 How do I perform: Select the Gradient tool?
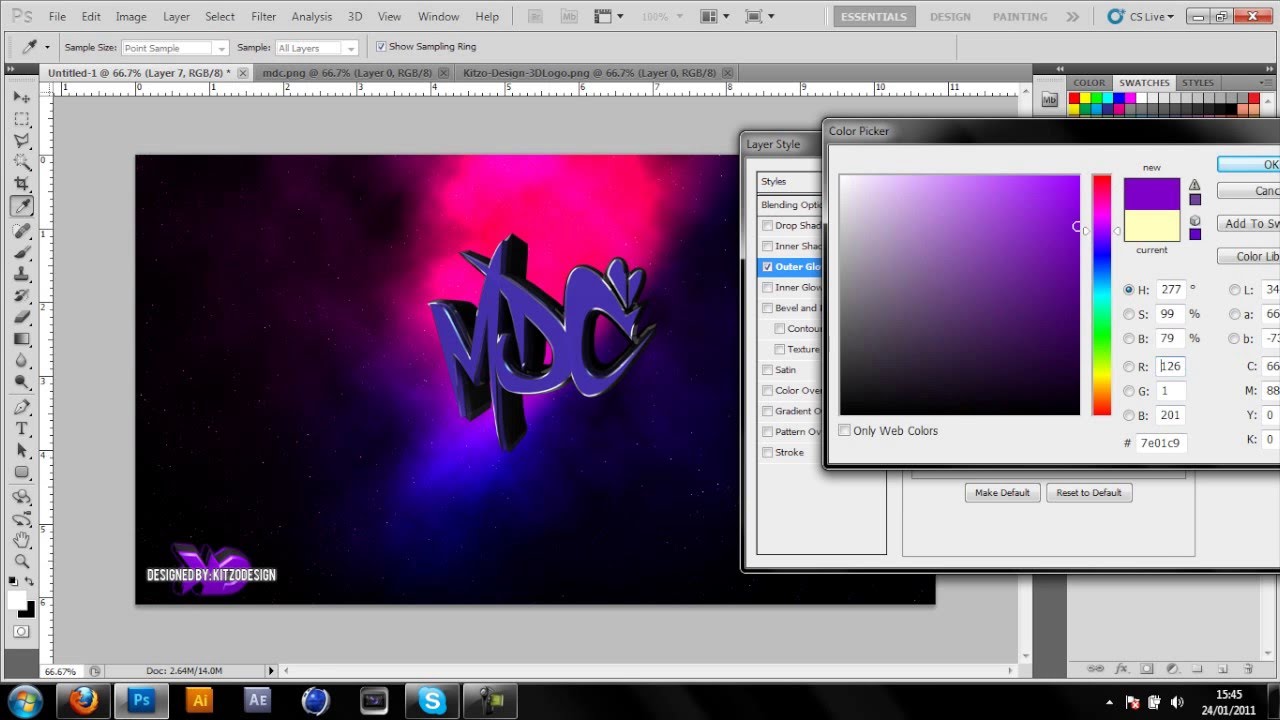point(22,339)
